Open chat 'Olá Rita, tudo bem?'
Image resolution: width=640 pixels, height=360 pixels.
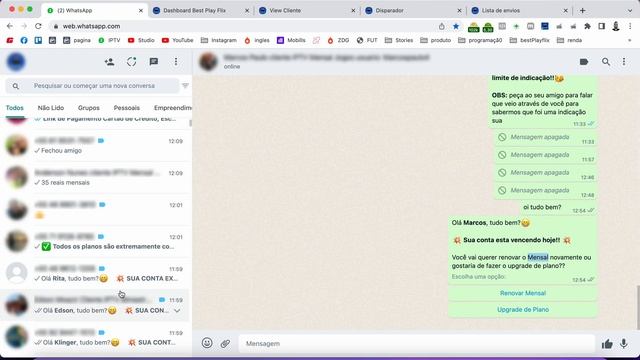click(x=96, y=273)
